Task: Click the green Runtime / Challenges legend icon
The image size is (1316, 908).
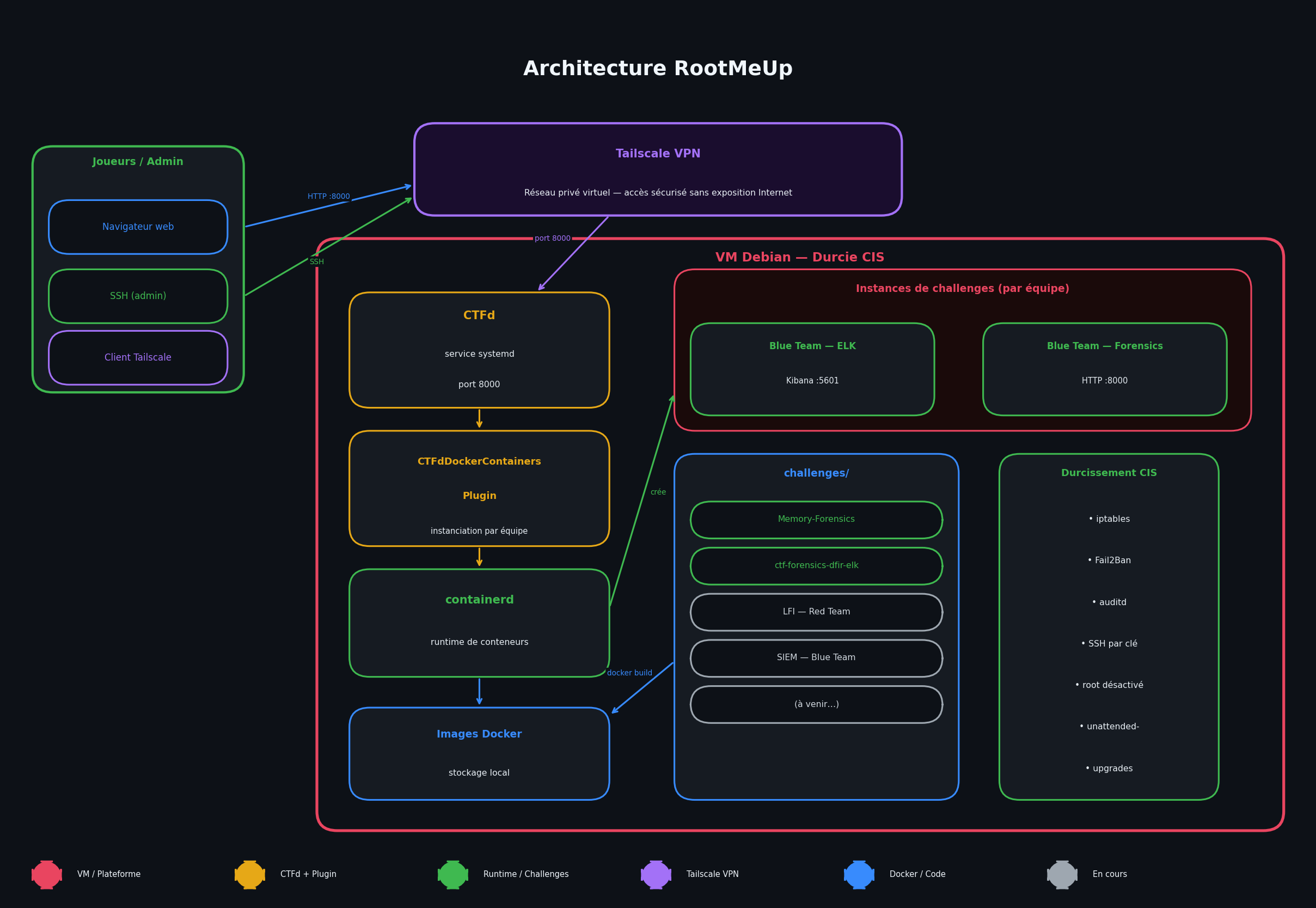Action: click(452, 874)
